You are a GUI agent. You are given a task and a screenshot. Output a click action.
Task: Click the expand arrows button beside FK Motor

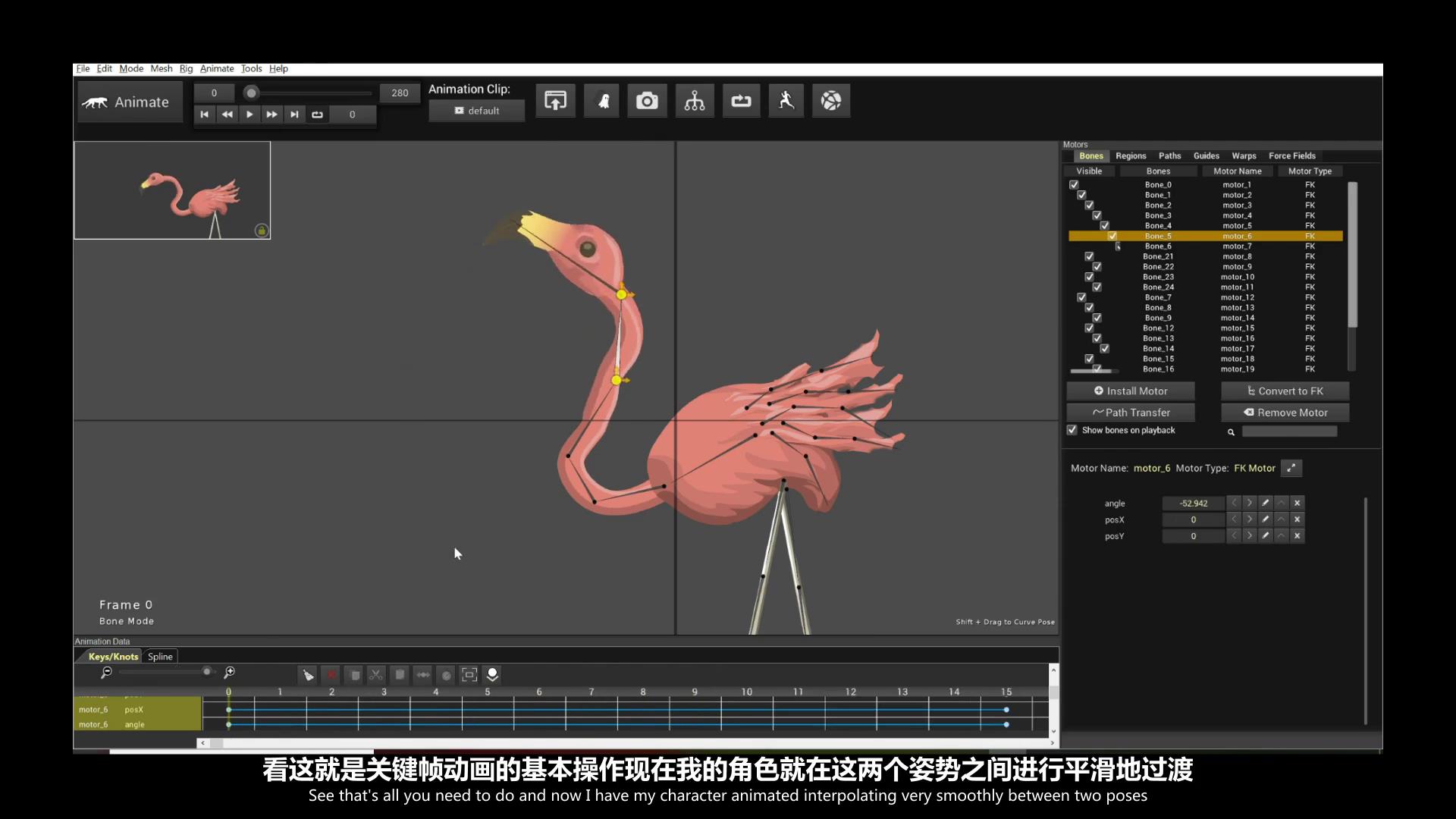[x=1291, y=468]
